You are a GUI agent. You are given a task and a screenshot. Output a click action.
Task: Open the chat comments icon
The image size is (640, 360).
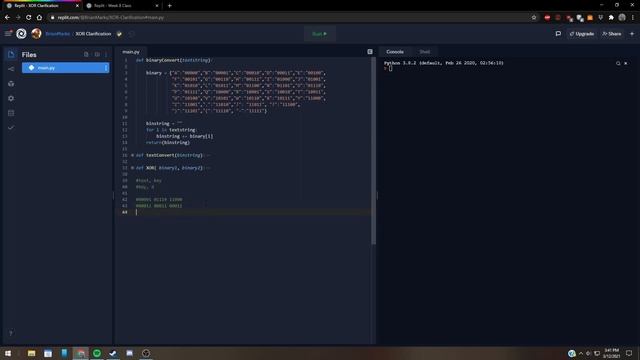[558, 34]
